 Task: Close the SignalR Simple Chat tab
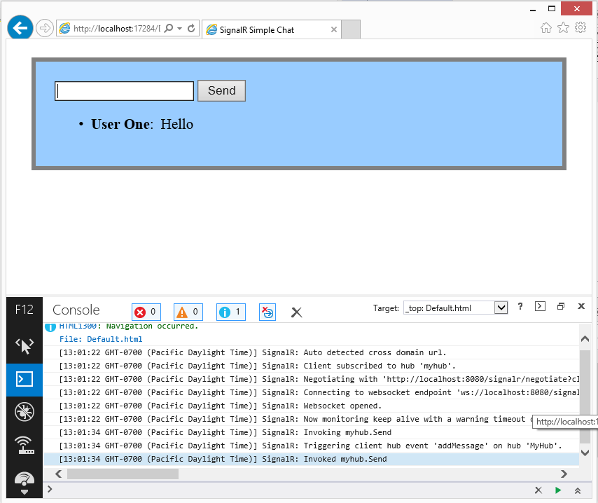pos(334,29)
